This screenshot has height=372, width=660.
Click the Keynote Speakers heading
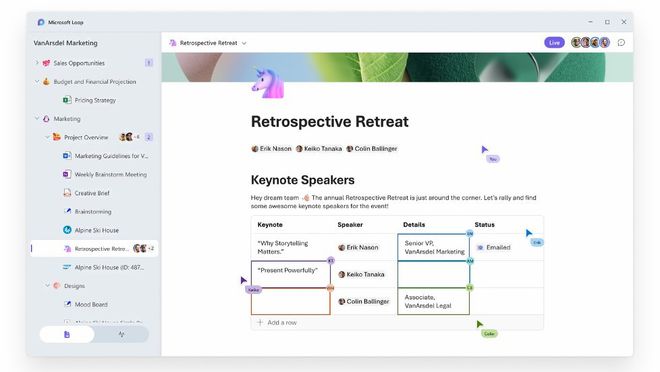click(303, 180)
